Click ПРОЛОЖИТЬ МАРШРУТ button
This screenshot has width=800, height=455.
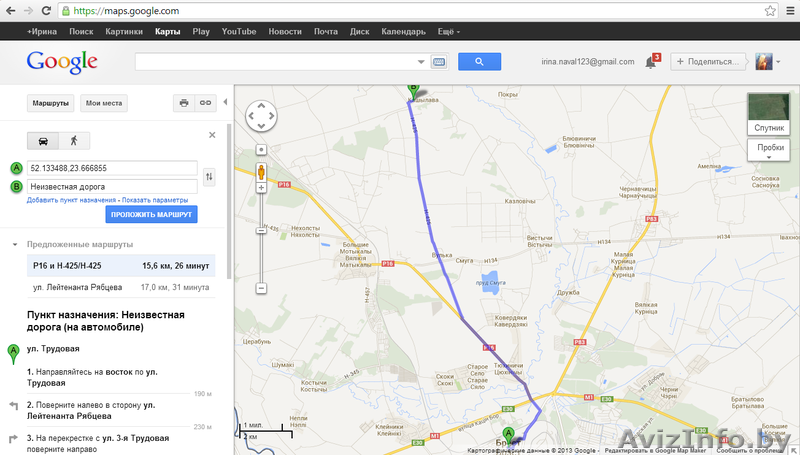(151, 215)
